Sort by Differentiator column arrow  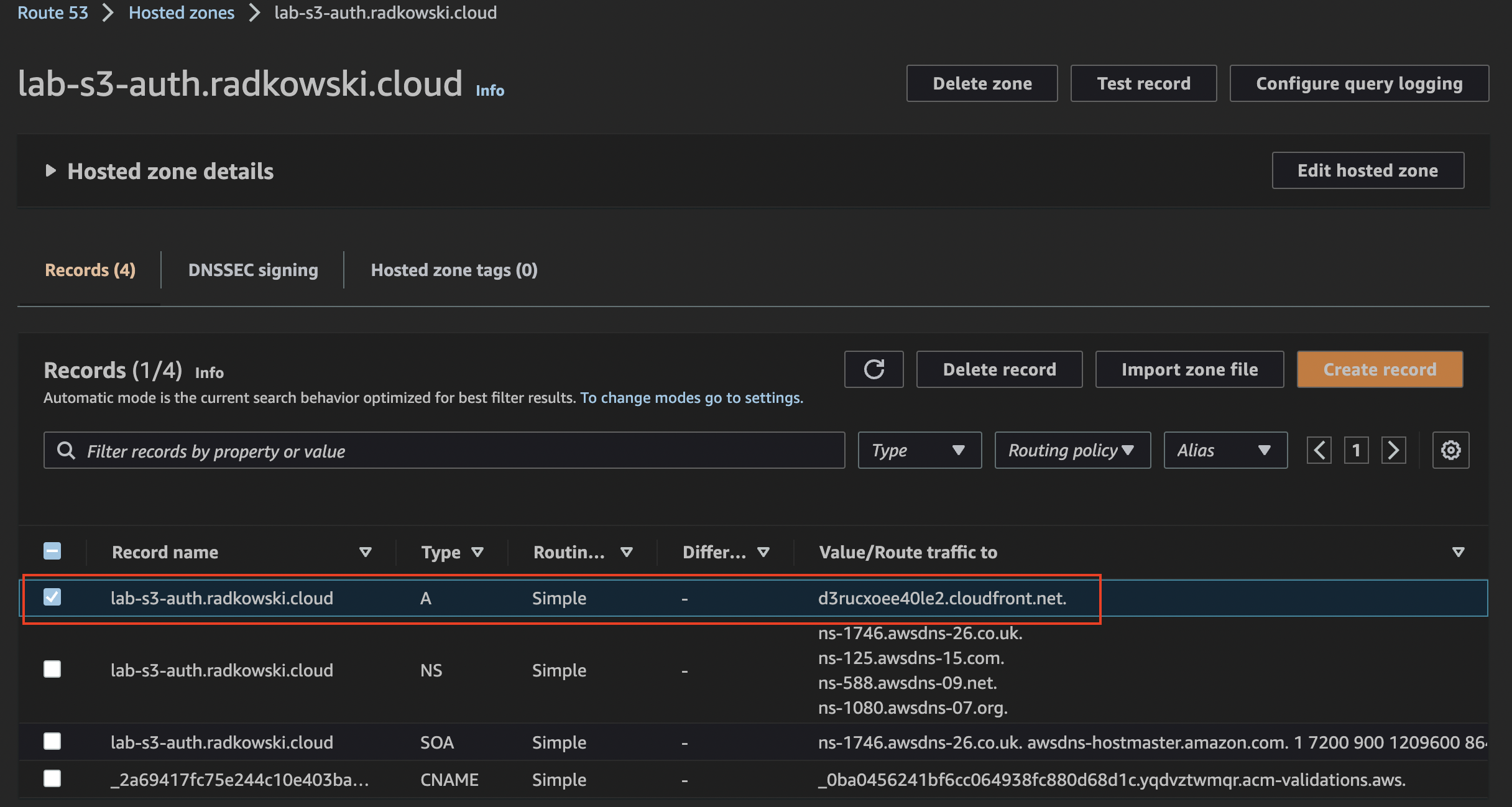[763, 552]
